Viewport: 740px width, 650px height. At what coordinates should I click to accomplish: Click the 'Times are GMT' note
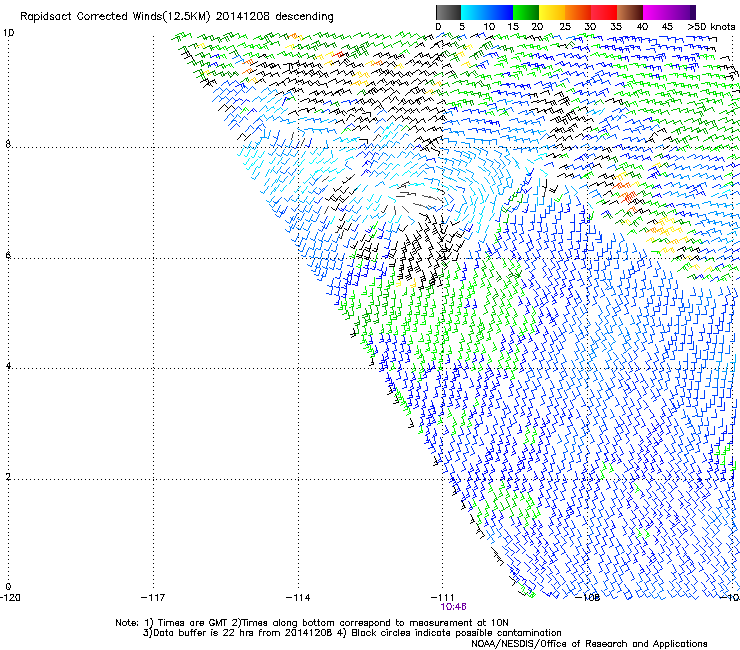click(x=192, y=623)
